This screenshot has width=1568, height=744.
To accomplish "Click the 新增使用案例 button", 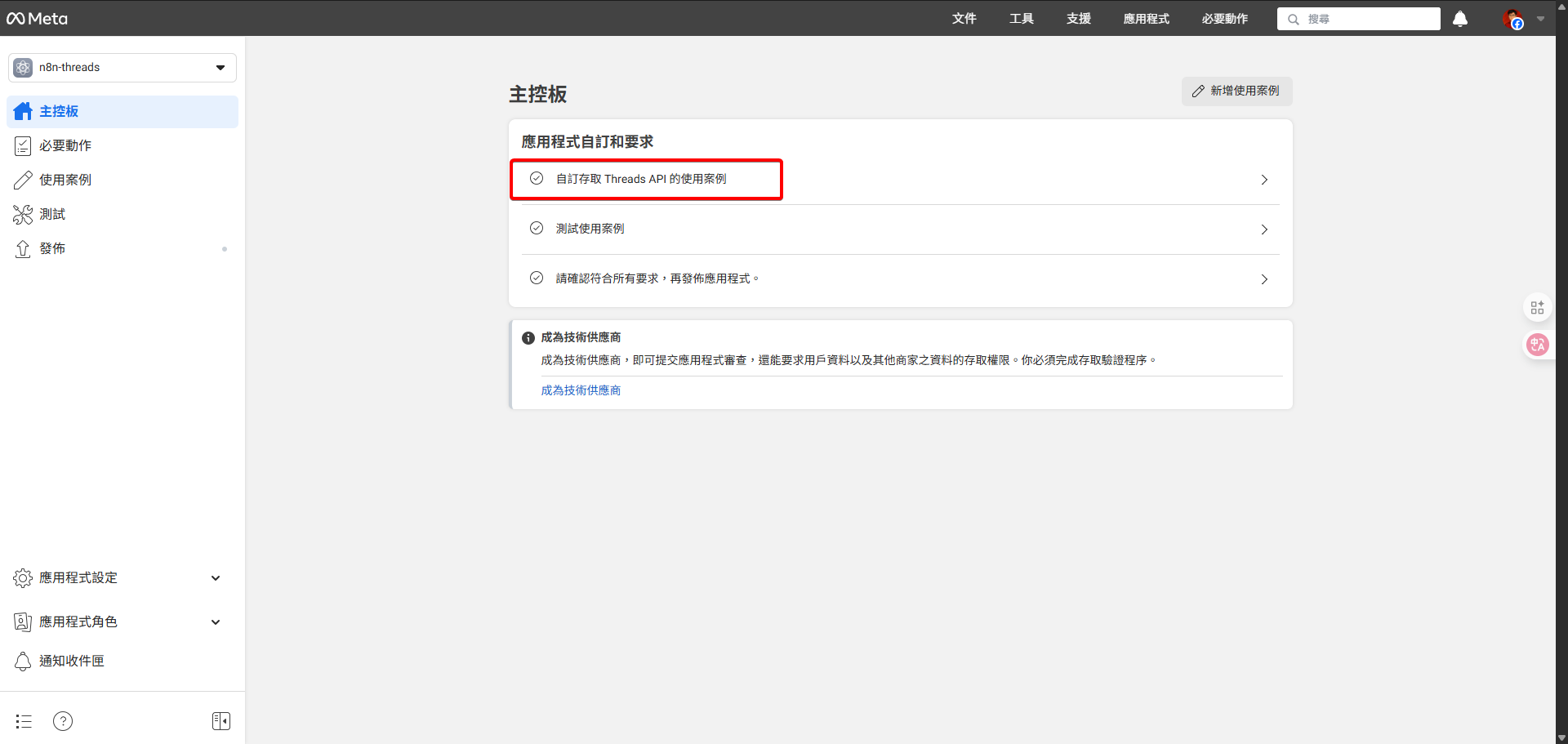I will (x=1236, y=91).
